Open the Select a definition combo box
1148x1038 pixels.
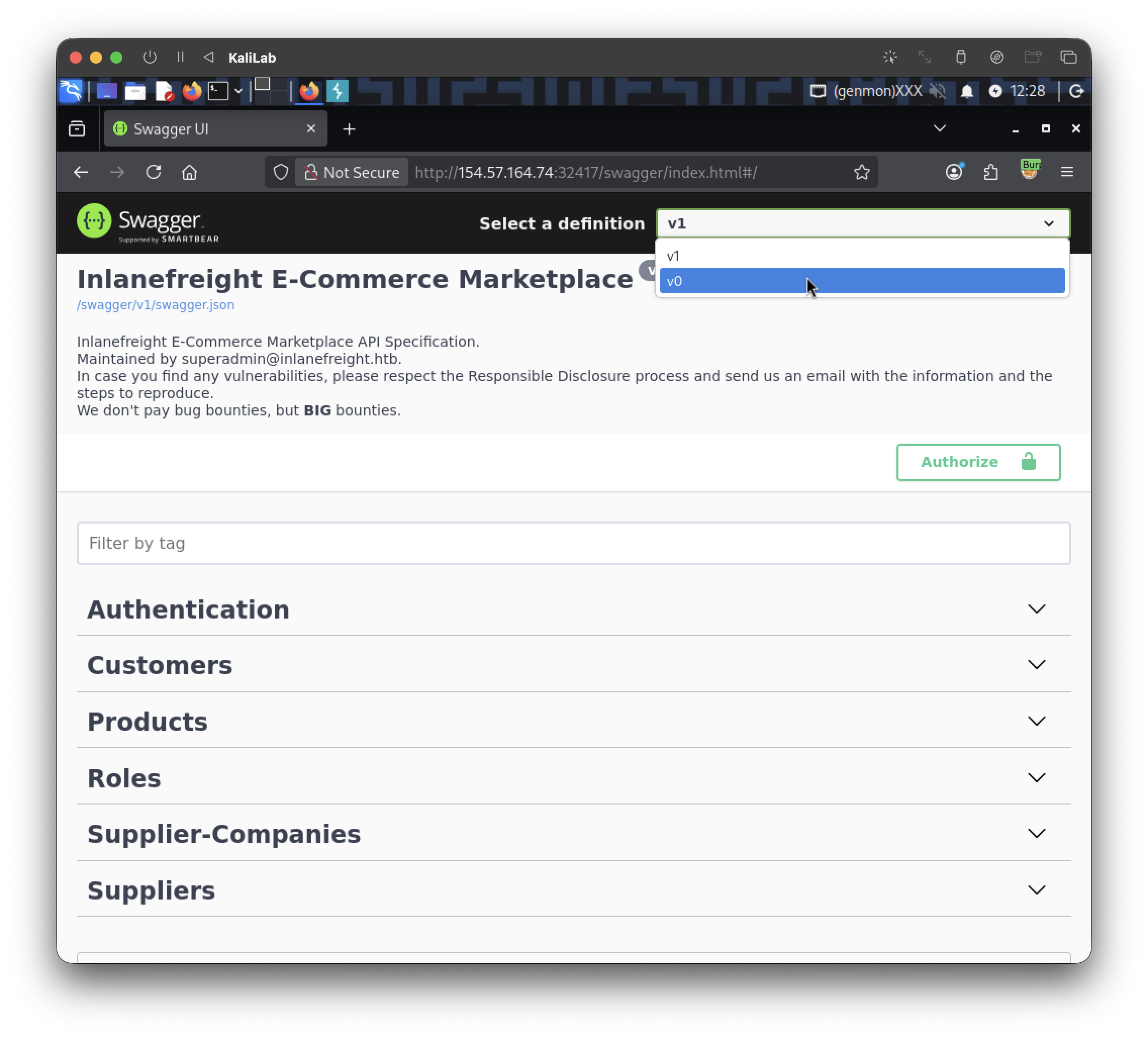[x=863, y=223]
